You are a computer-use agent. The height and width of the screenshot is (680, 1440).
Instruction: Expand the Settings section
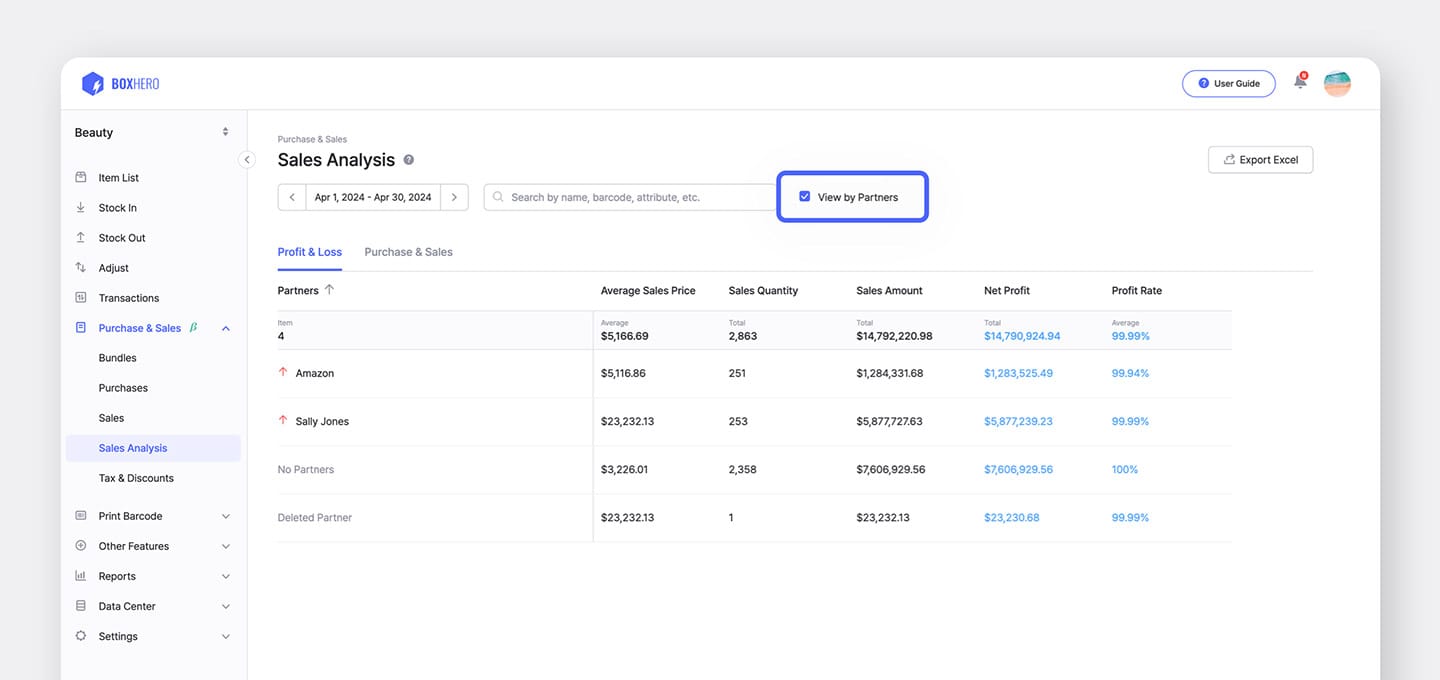coord(118,636)
